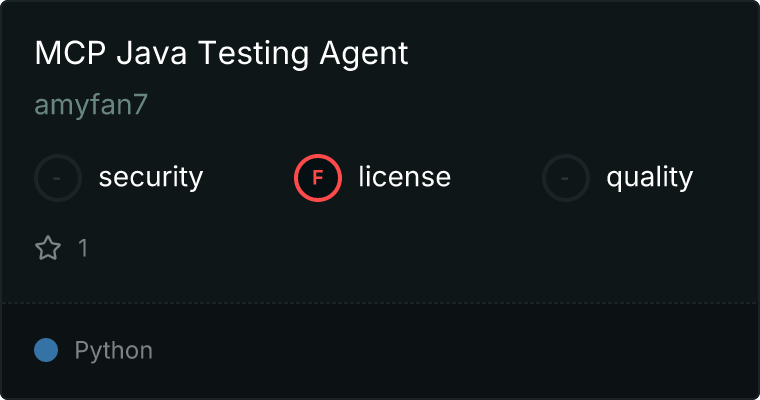
Task: Click the red F license grade badge
Action: tap(318, 178)
